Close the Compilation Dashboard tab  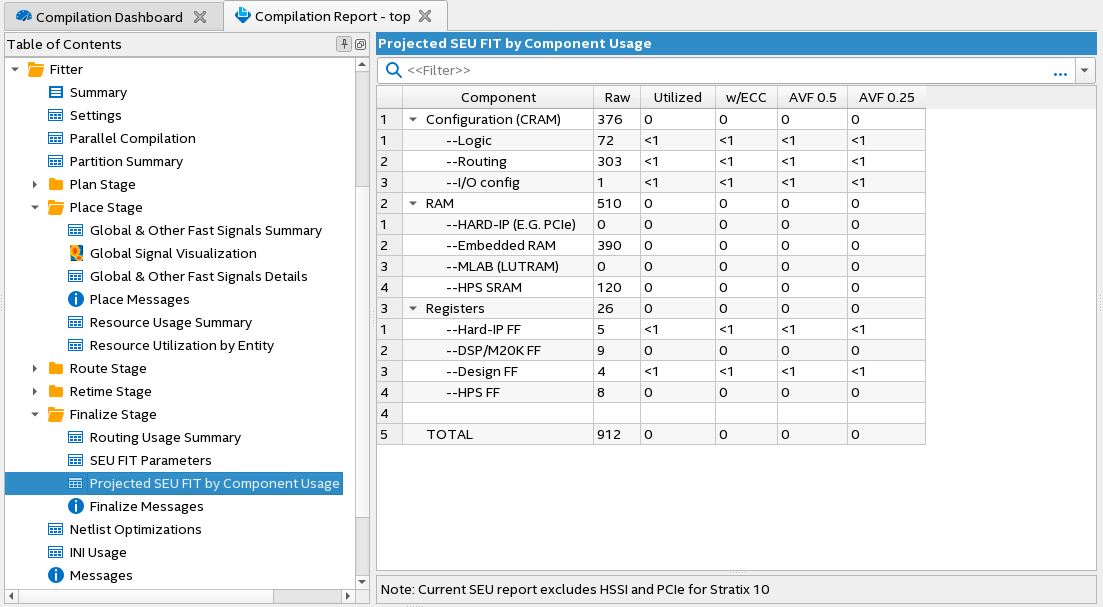pyautogui.click(x=200, y=17)
